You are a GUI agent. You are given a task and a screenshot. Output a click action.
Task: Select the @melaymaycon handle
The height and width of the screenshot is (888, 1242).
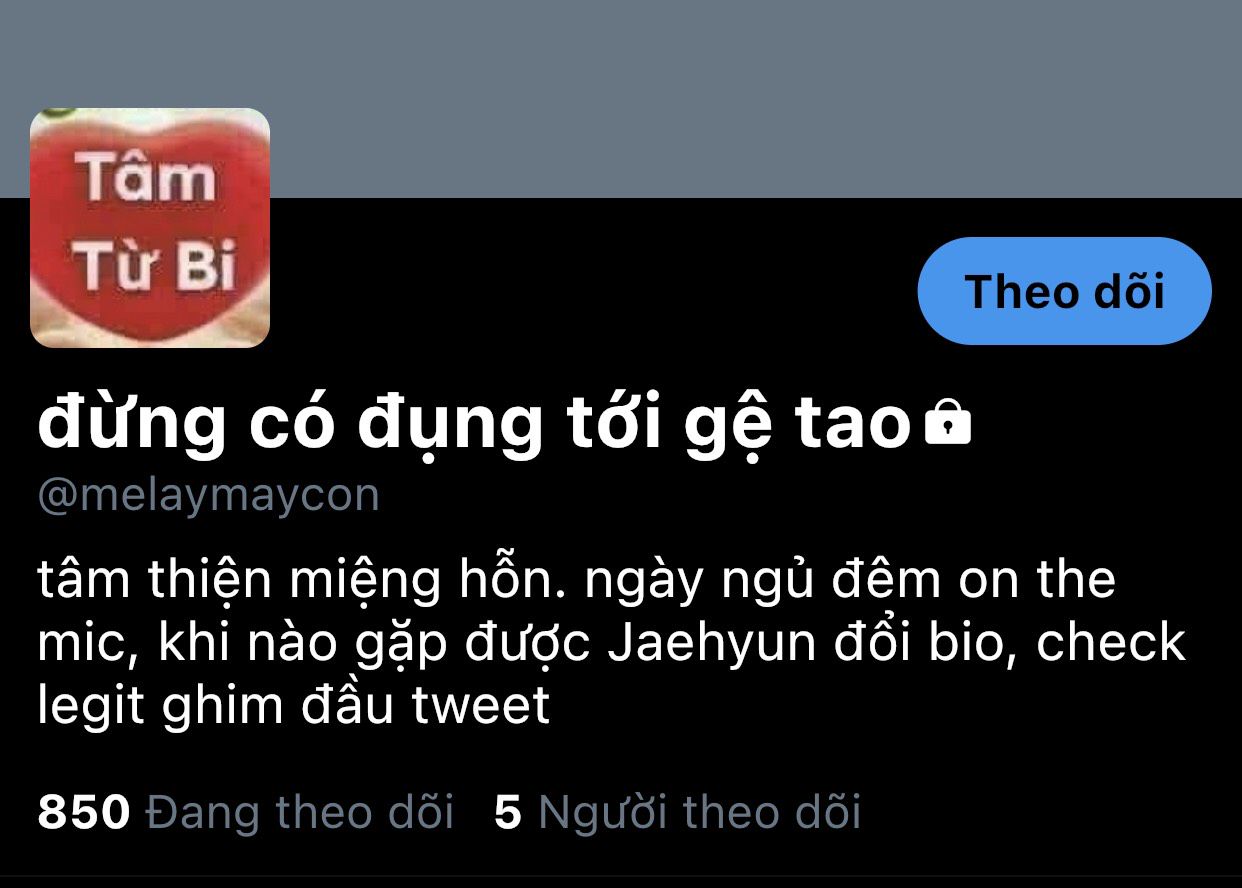pos(208,496)
